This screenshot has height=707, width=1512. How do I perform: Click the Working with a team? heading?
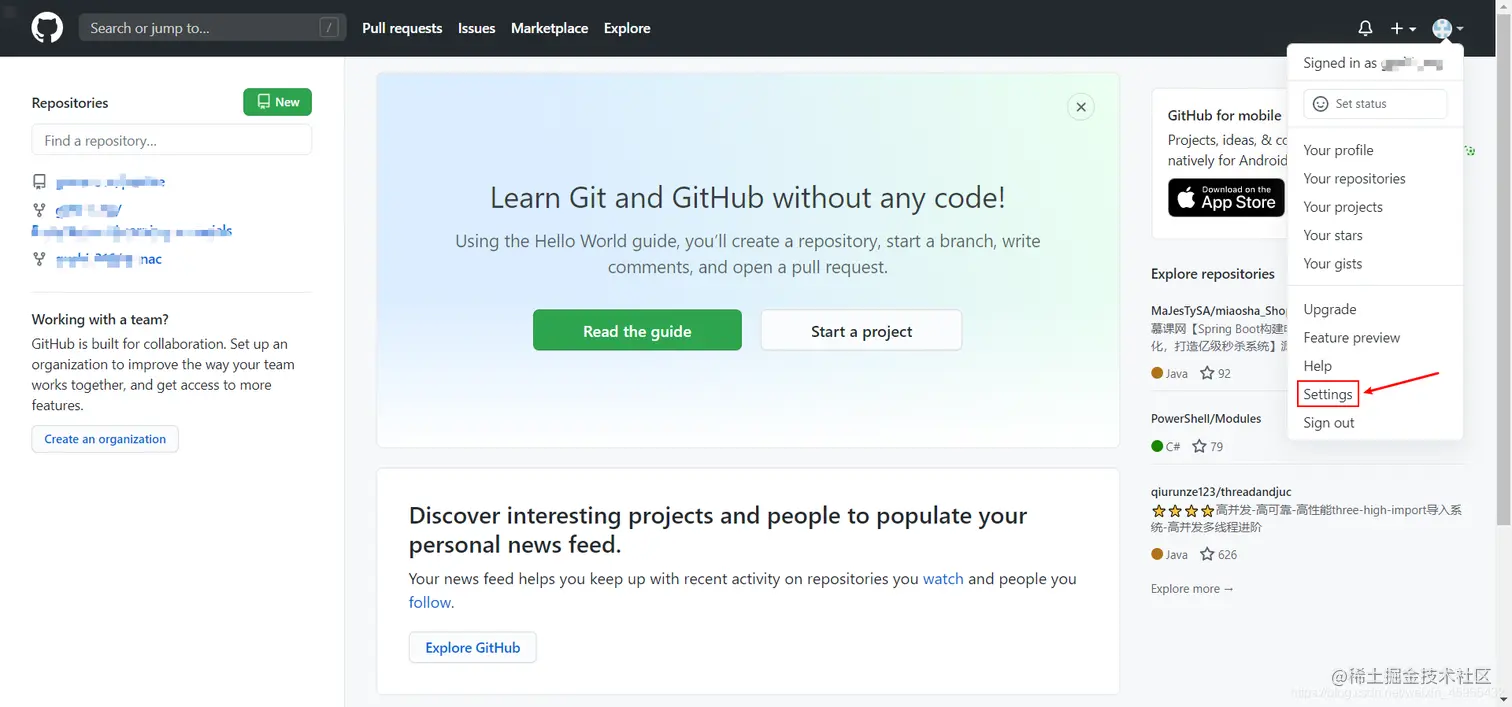[100, 320]
